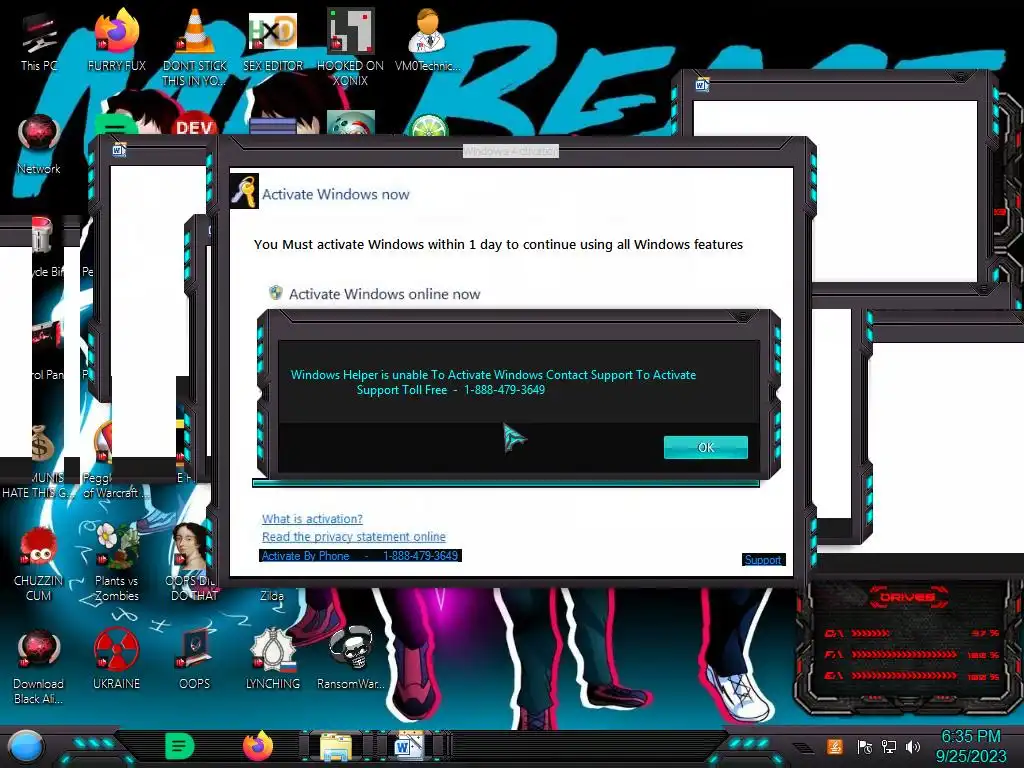Click the key icon next to 'Activate Windows now'
Screen dimensions: 1024x768
[244, 191]
